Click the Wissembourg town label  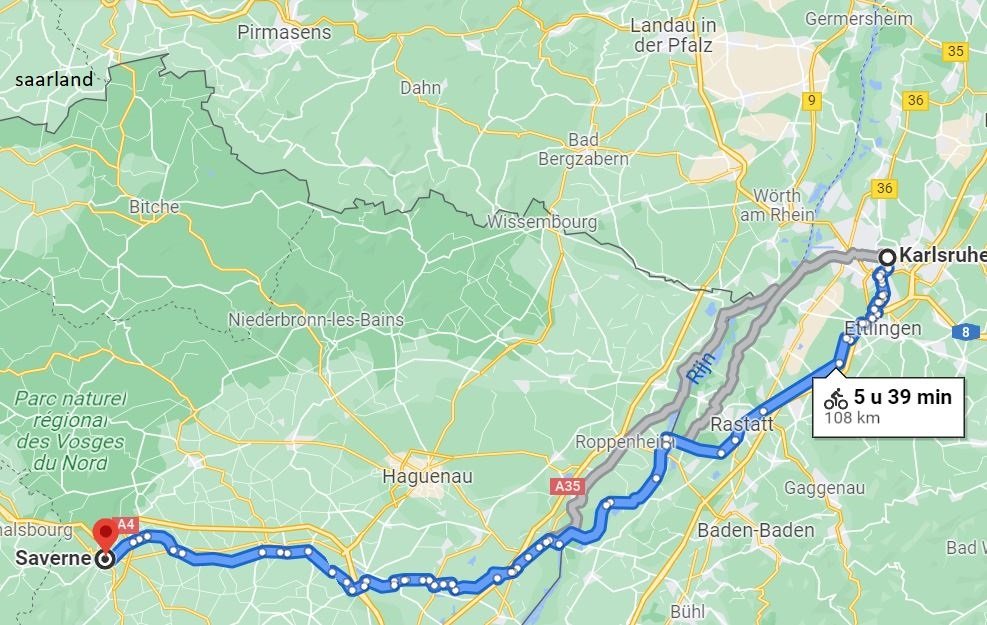542,222
